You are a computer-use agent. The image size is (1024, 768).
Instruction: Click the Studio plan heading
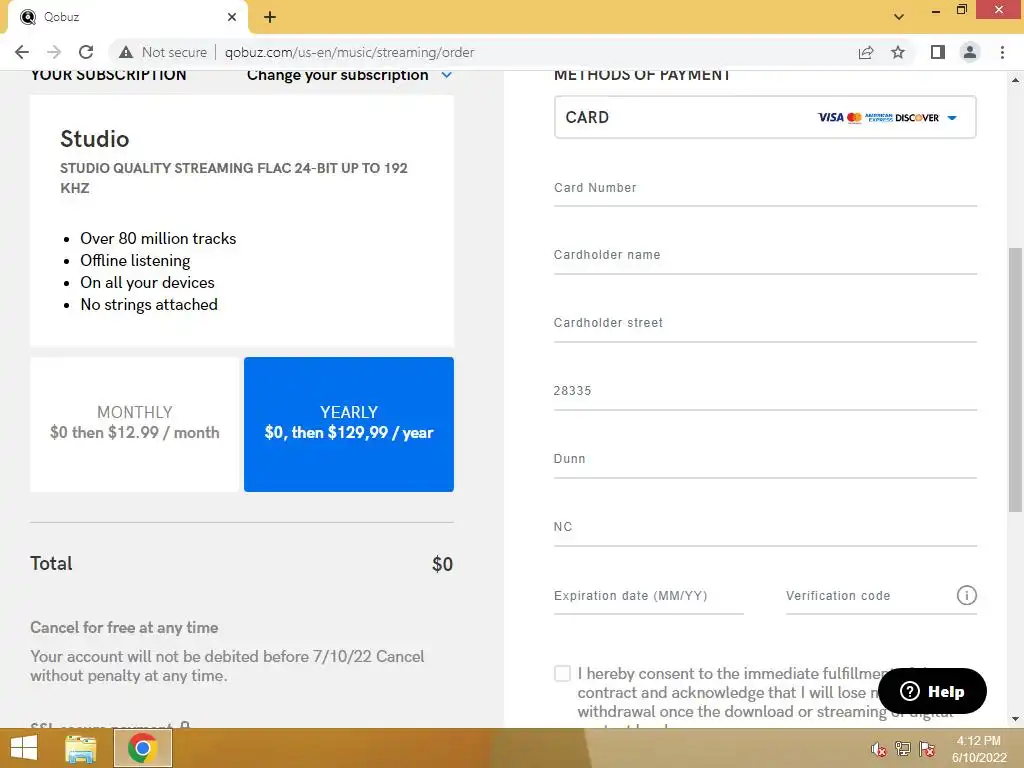pos(95,139)
